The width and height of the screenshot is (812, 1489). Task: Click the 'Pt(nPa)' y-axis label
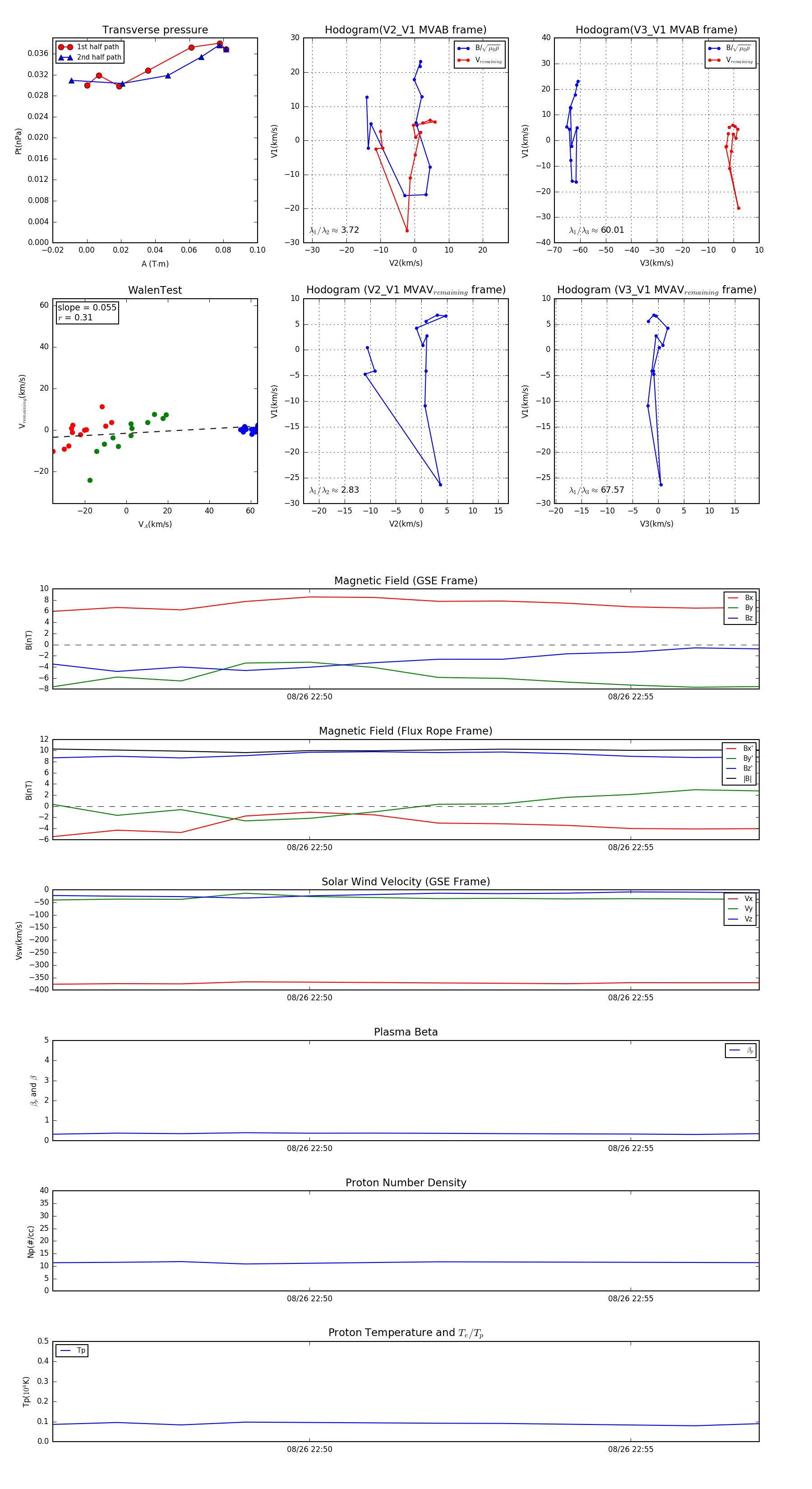(x=18, y=141)
